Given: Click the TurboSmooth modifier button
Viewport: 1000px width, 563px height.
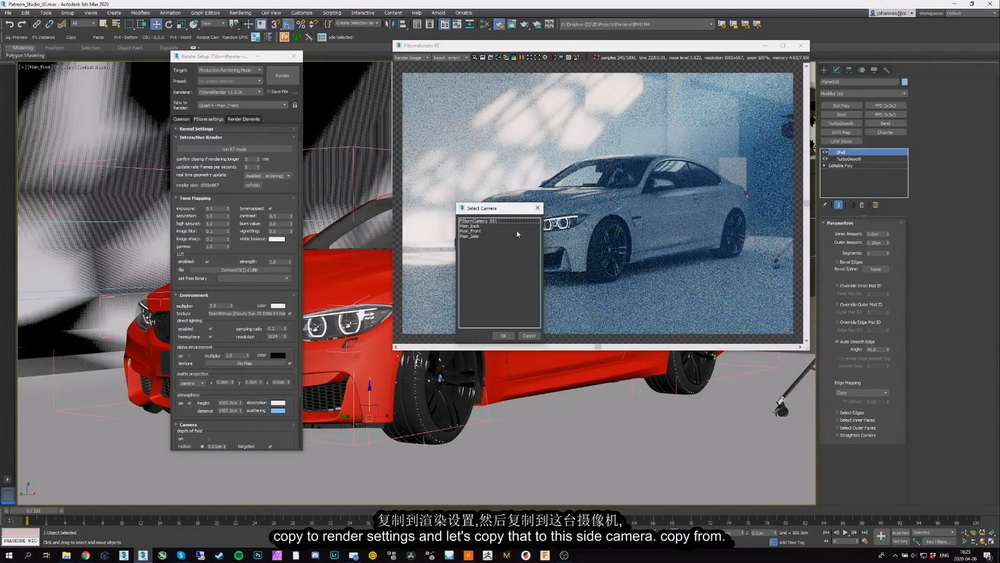Looking at the screenshot, I should tap(841, 124).
